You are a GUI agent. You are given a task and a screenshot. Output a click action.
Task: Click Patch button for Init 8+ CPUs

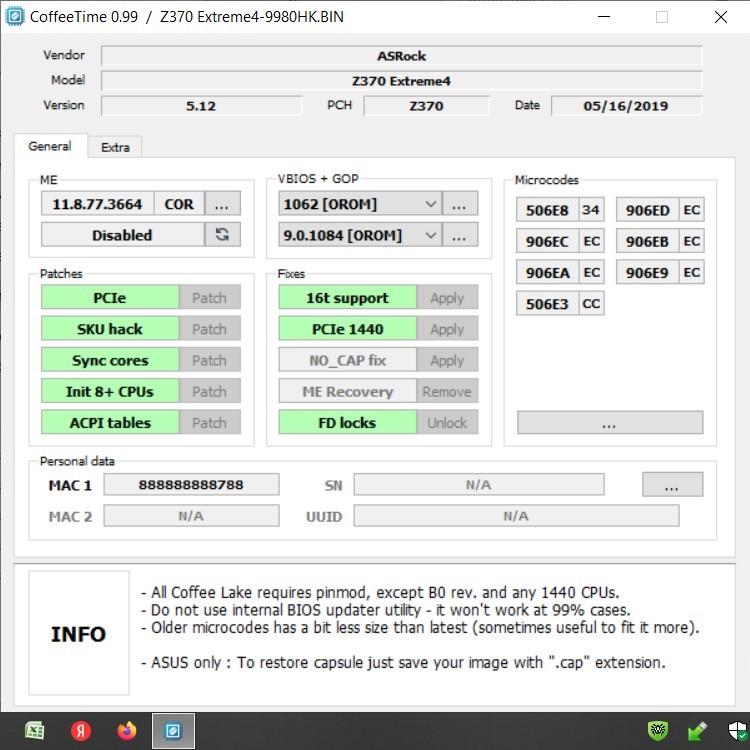point(210,391)
